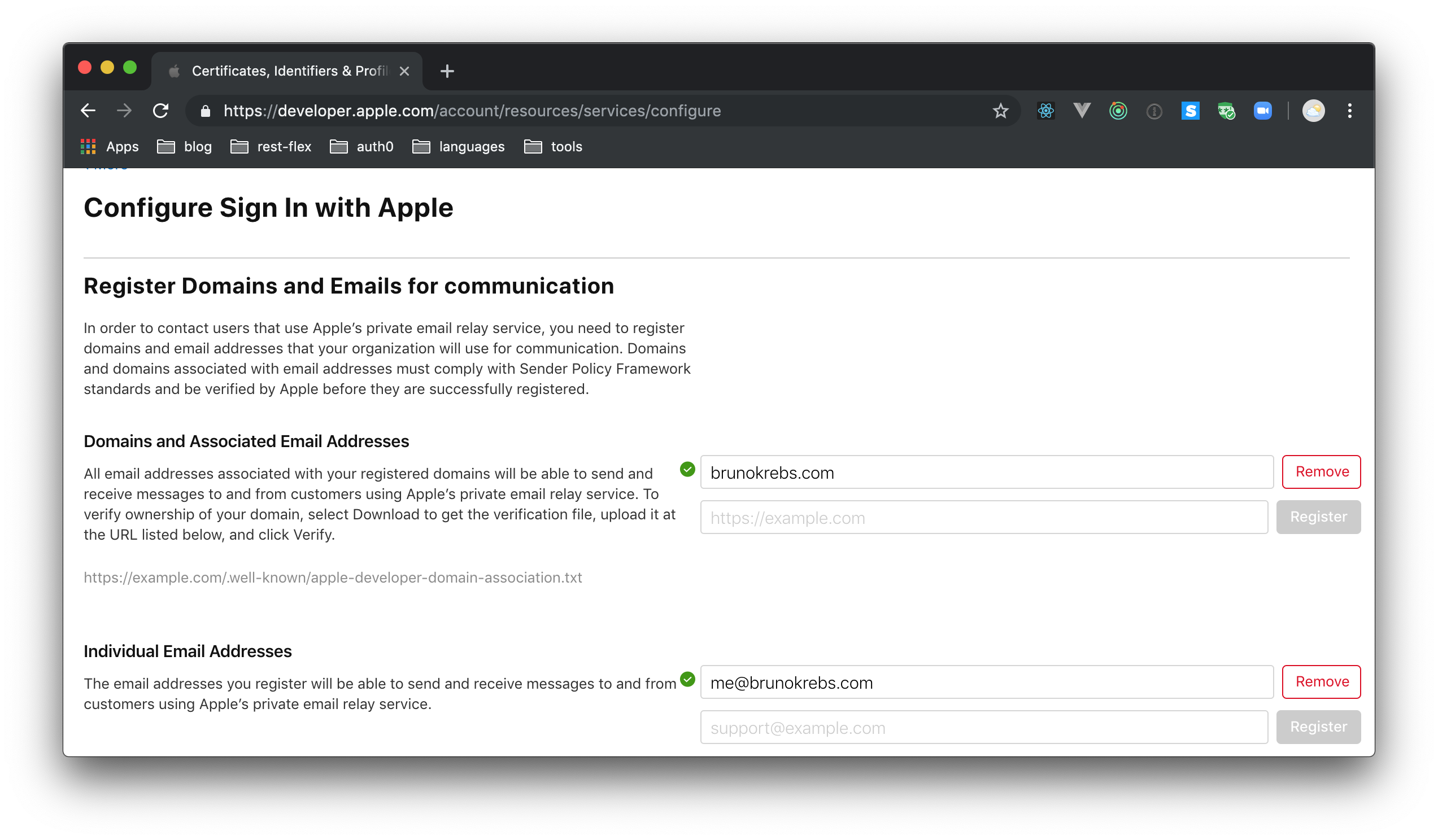Image resolution: width=1438 pixels, height=840 pixels.
Task: Click the green circular target extension icon
Action: tap(1118, 111)
